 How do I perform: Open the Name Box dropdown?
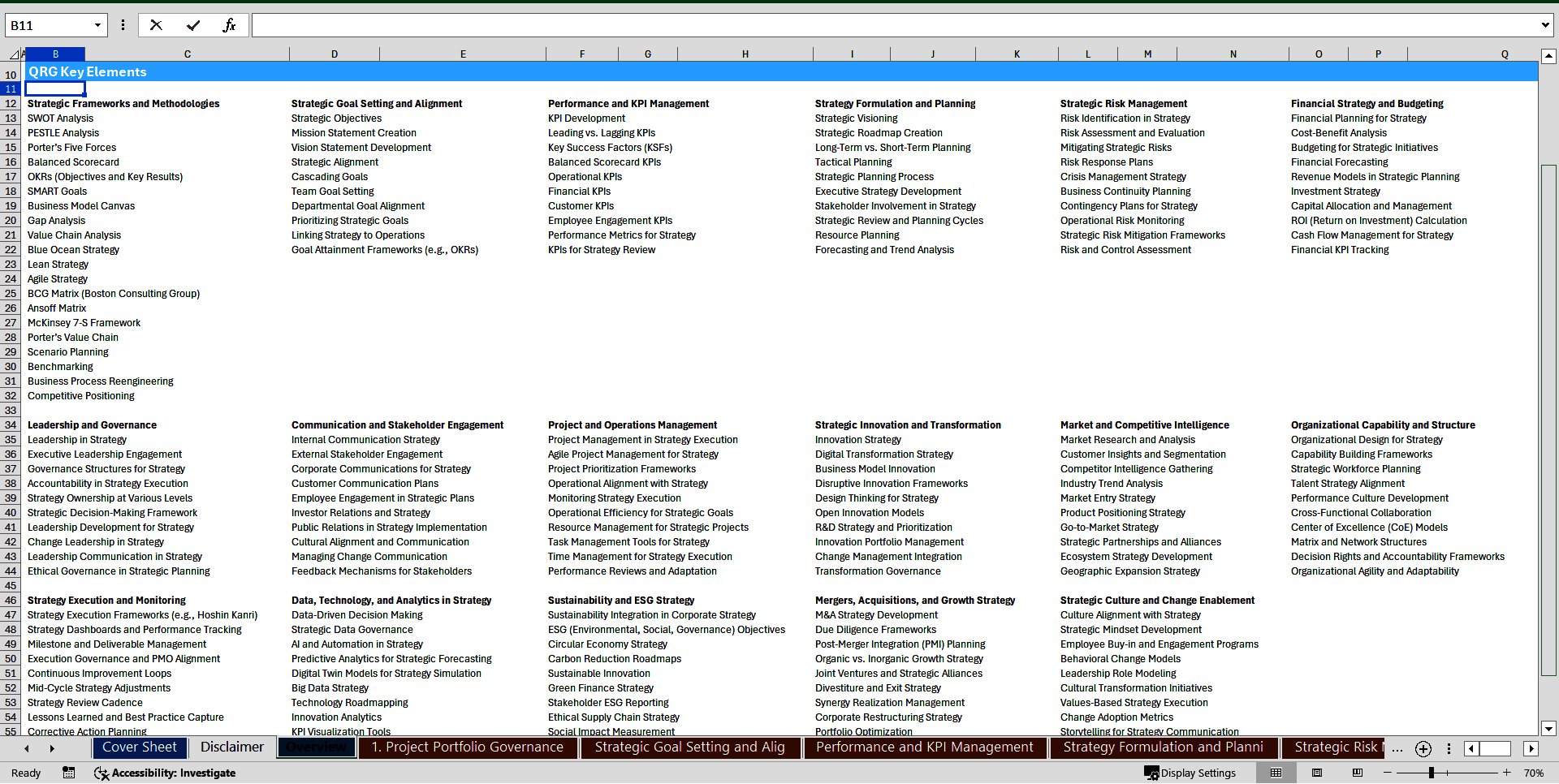click(x=99, y=25)
